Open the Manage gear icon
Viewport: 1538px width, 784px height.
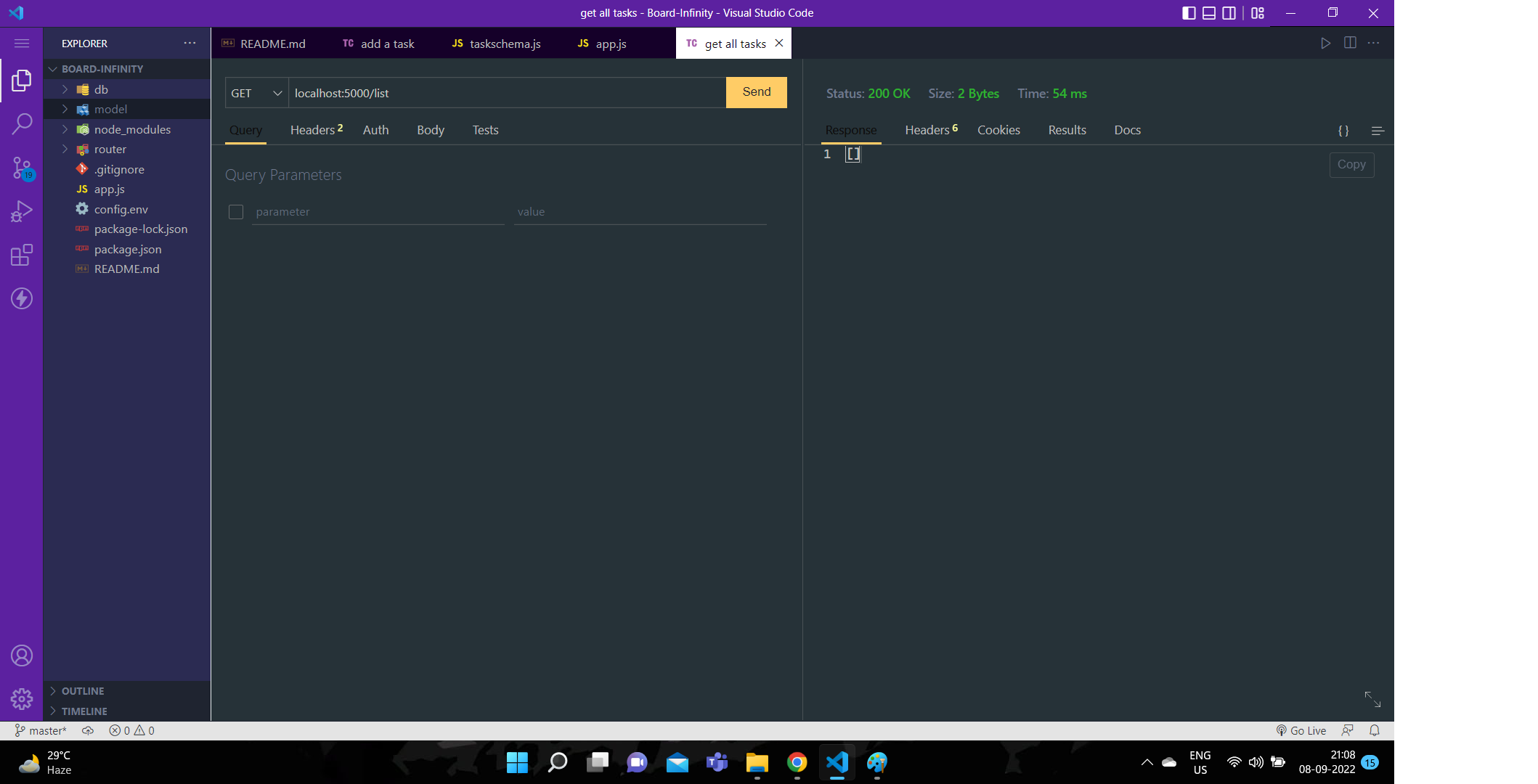22,699
